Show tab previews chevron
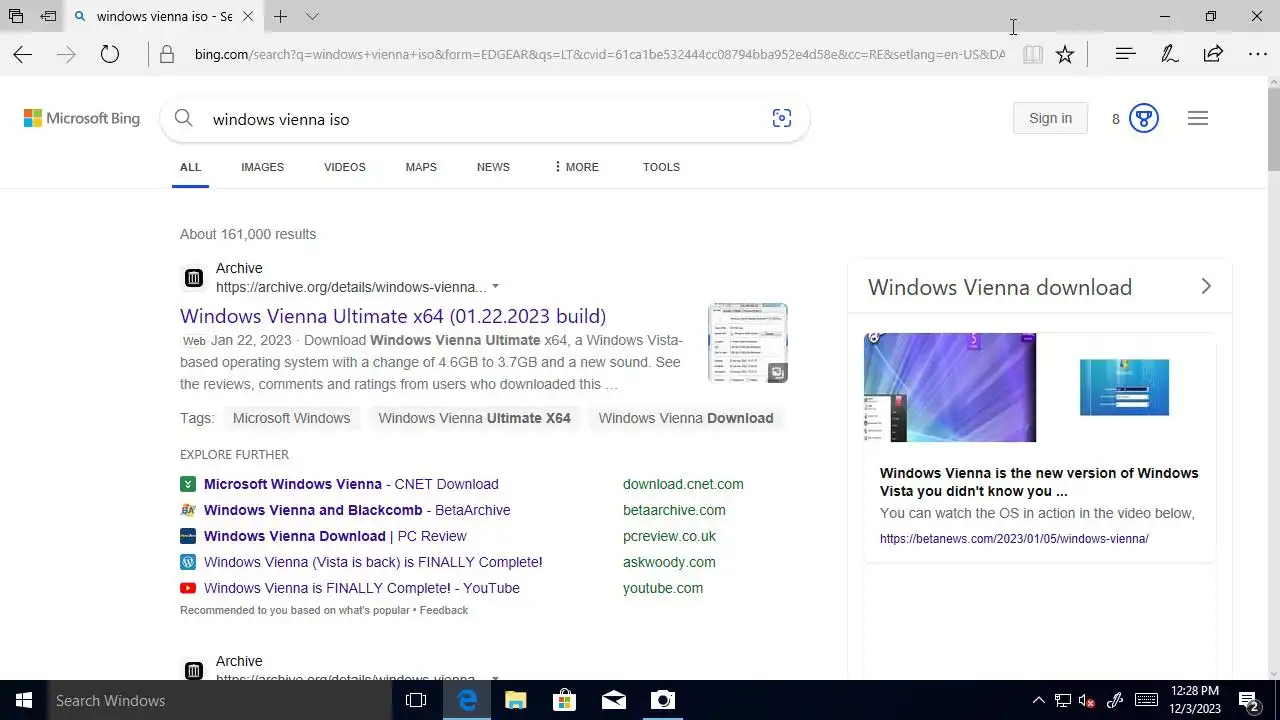Viewport: 1280px width, 720px height. click(x=312, y=16)
